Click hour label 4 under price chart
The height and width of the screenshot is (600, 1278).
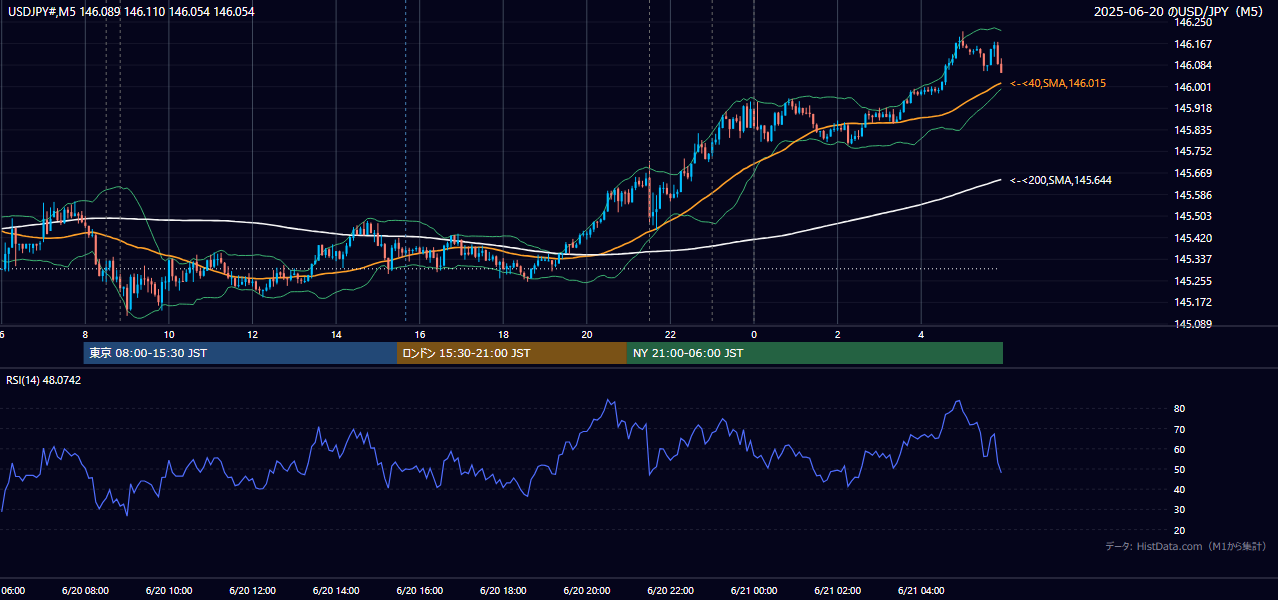point(921,334)
